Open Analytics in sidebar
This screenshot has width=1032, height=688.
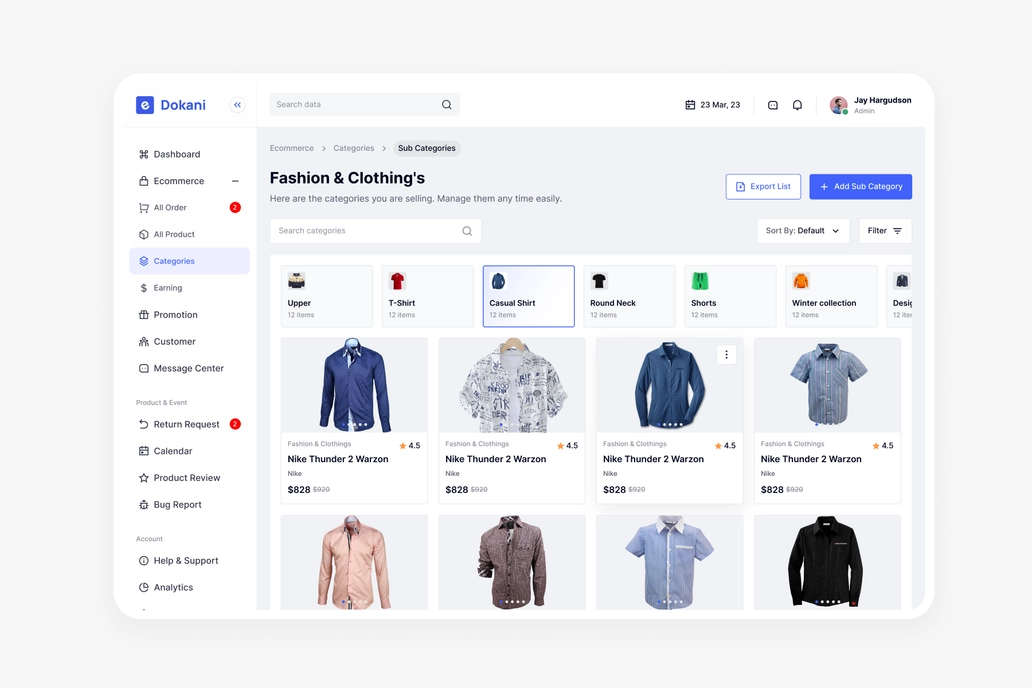[x=190, y=587]
